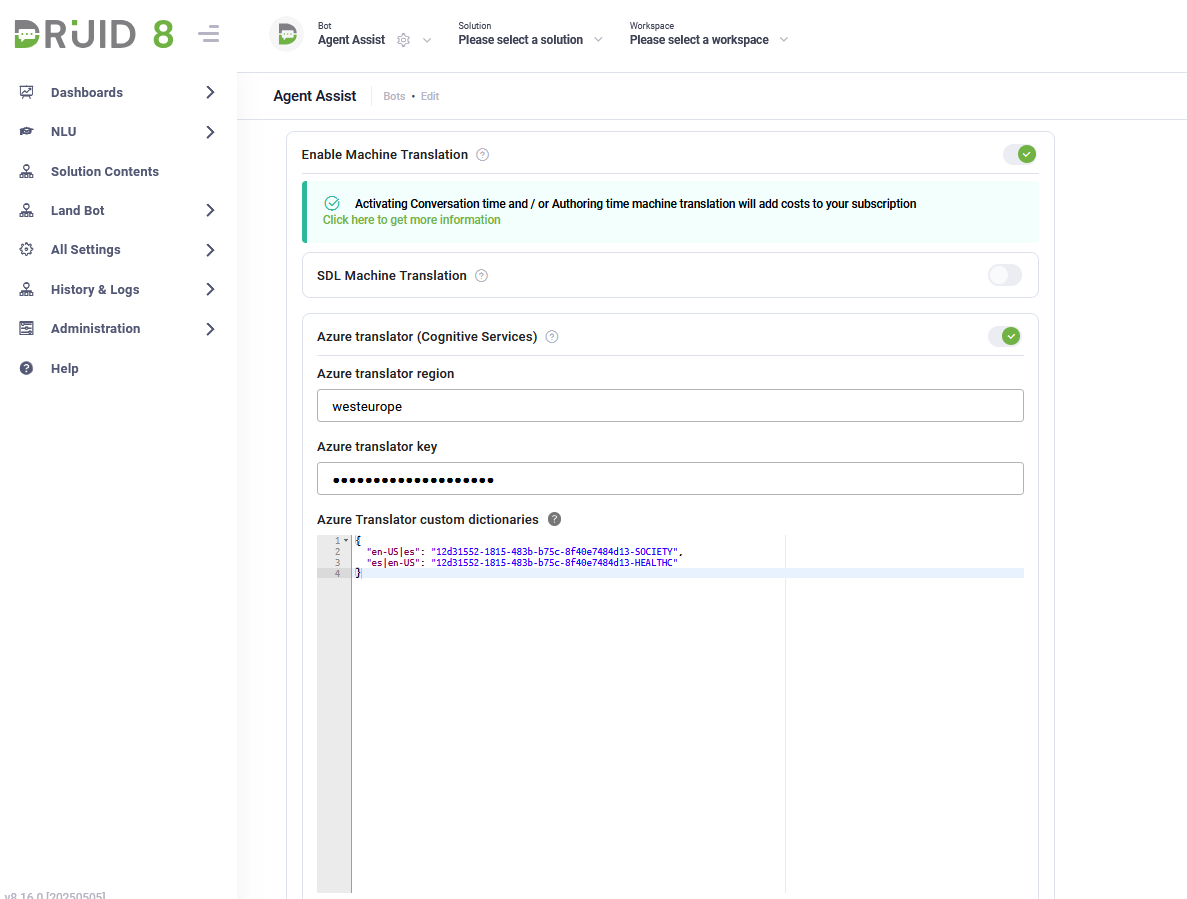Expand the NLU menu chevron

[x=210, y=132]
